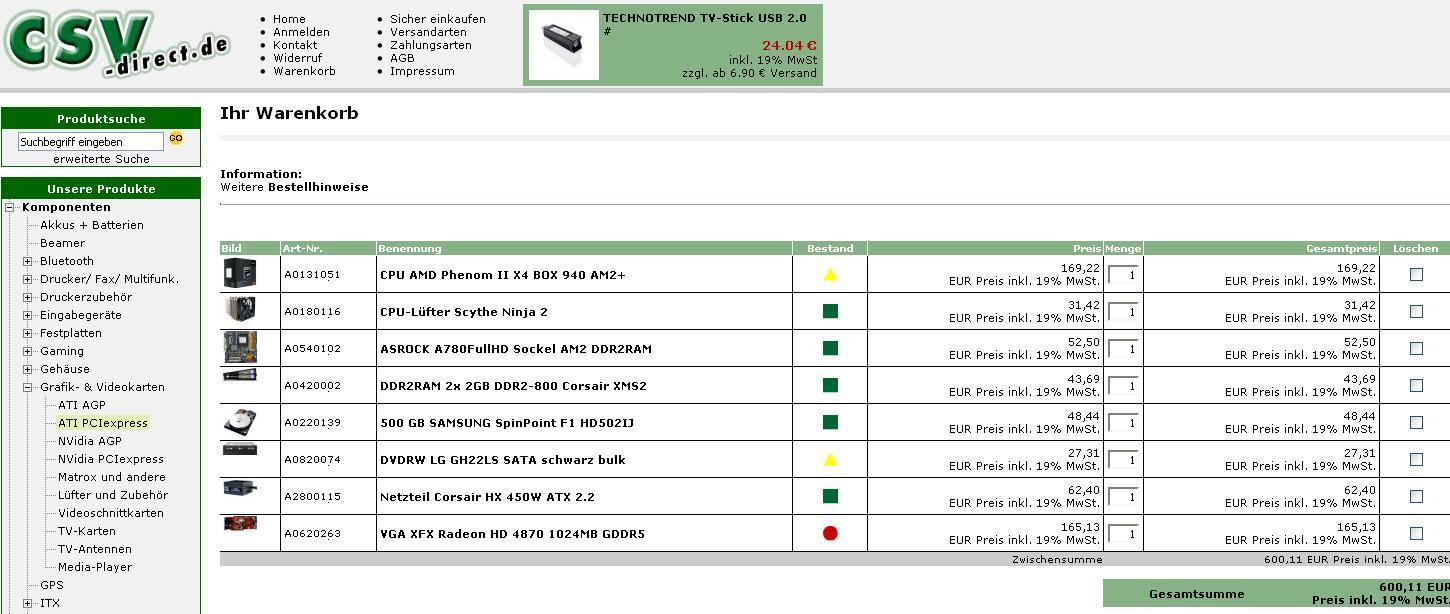View the ASROCK A780FullHD mainboard image
Image resolution: width=1450 pixels, height=614 pixels.
point(240,348)
